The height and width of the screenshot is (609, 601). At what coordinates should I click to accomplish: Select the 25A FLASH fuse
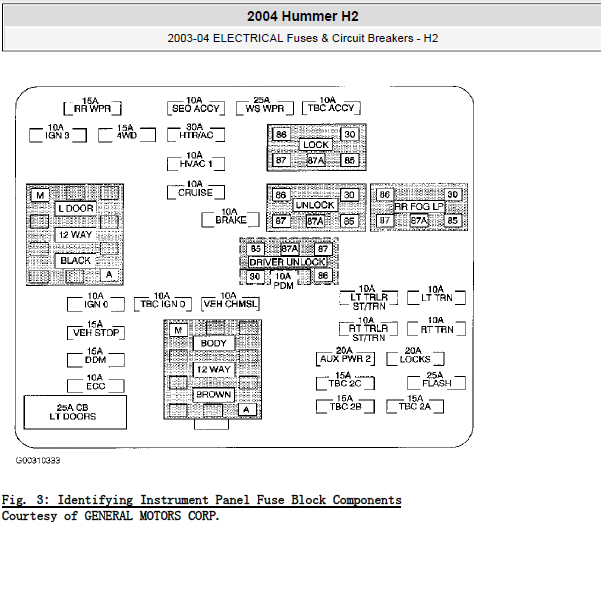[436, 383]
